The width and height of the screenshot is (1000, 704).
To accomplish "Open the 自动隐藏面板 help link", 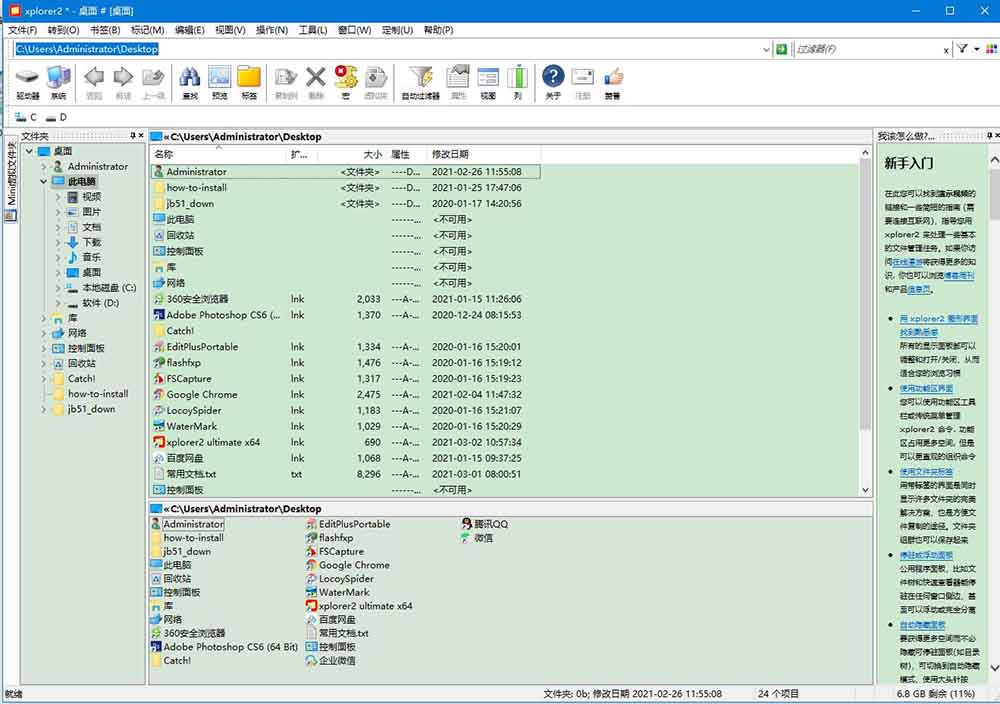I will coord(922,625).
